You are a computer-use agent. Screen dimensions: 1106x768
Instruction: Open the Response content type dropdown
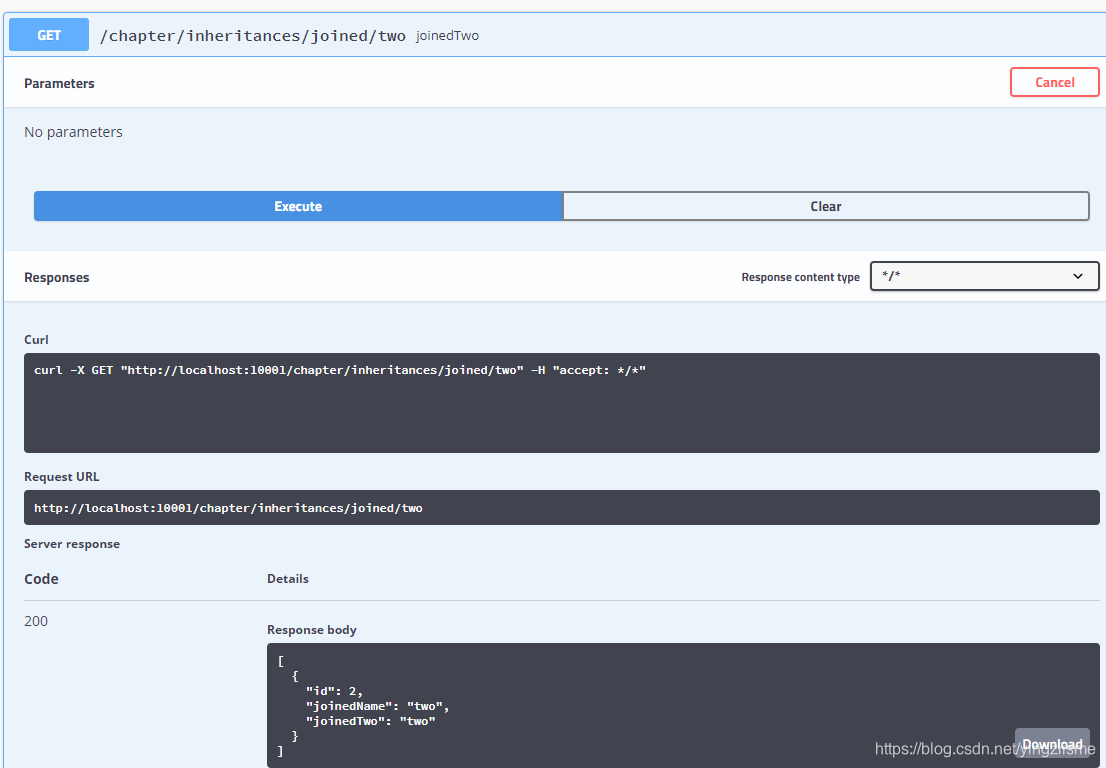(984, 276)
